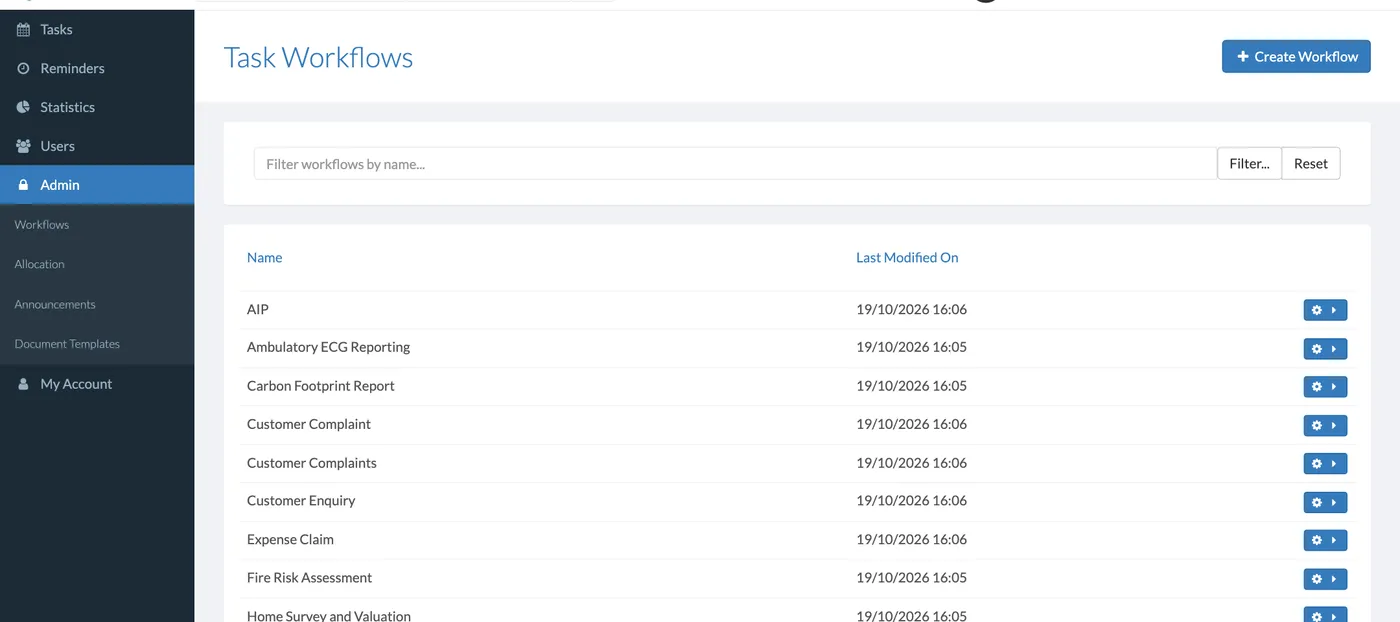
Task: Click the Customer Complaint workflow name
Action: [x=309, y=424]
